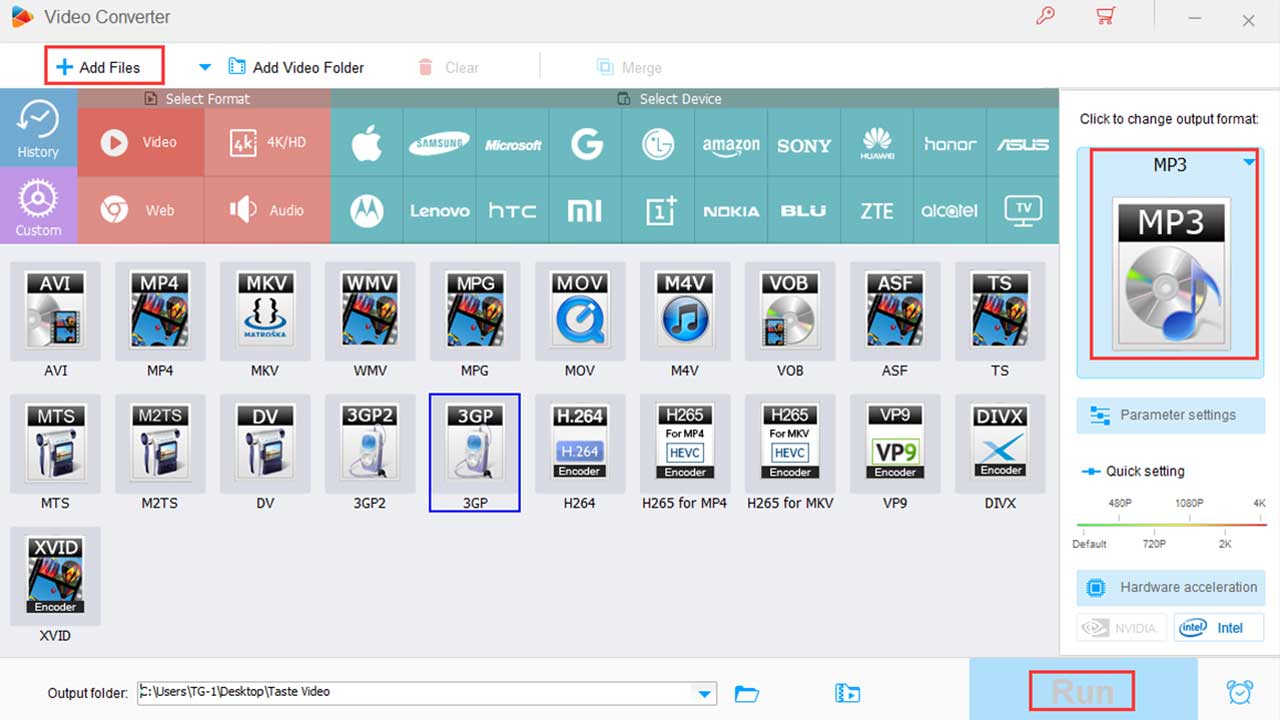Choose H265 for MP4 encoder
Screen dimensions: 1280x720
tap(685, 443)
